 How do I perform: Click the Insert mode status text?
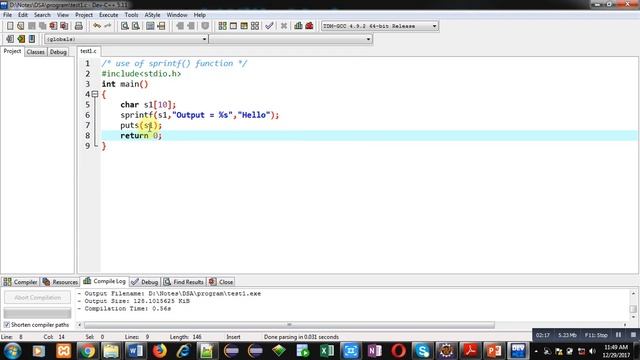pyautogui.click(x=233, y=337)
